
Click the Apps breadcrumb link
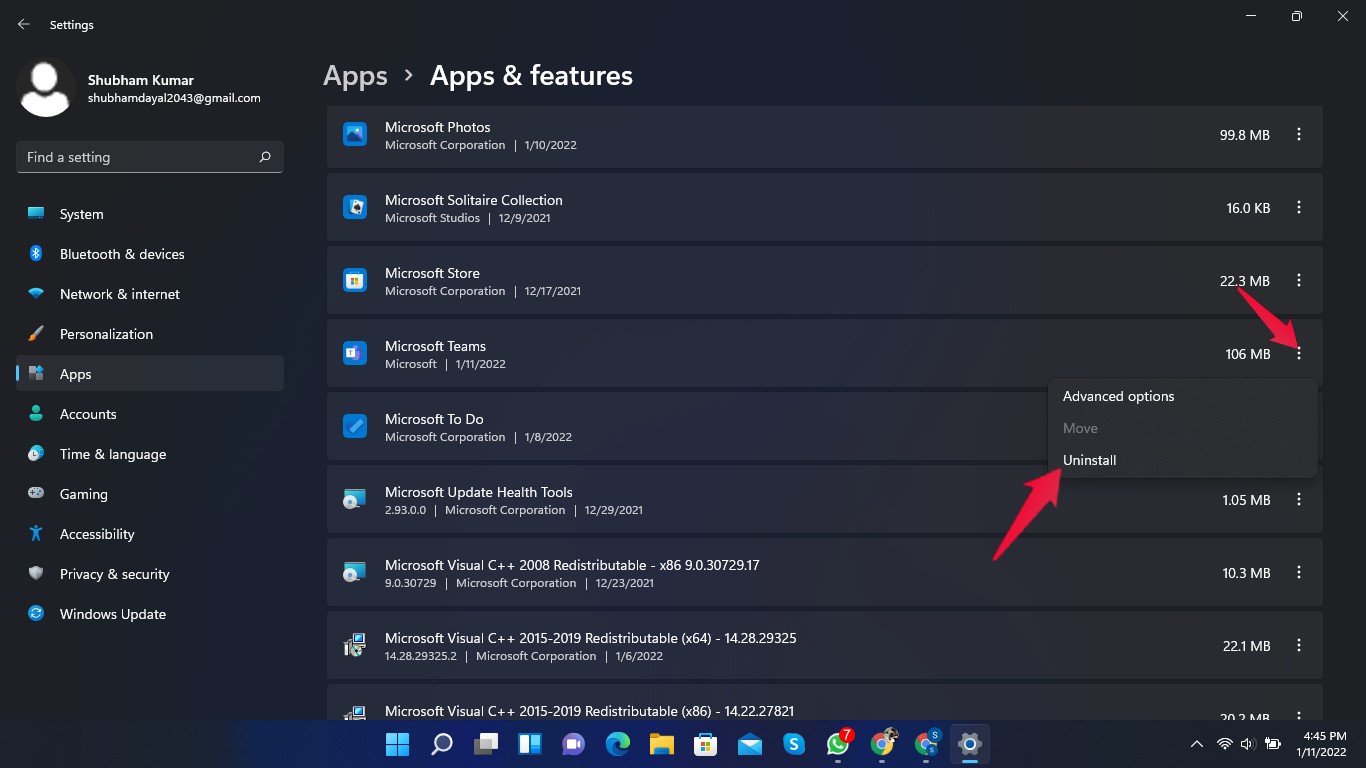pyautogui.click(x=355, y=76)
